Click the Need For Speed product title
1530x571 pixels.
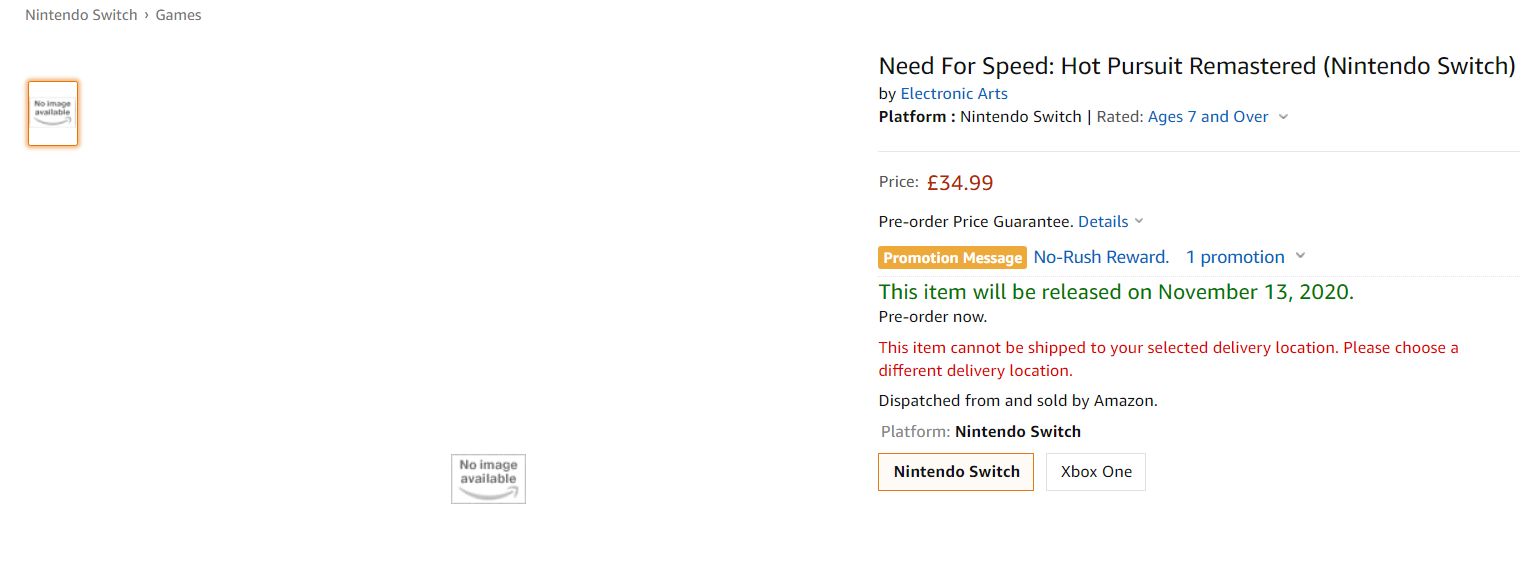click(1197, 66)
